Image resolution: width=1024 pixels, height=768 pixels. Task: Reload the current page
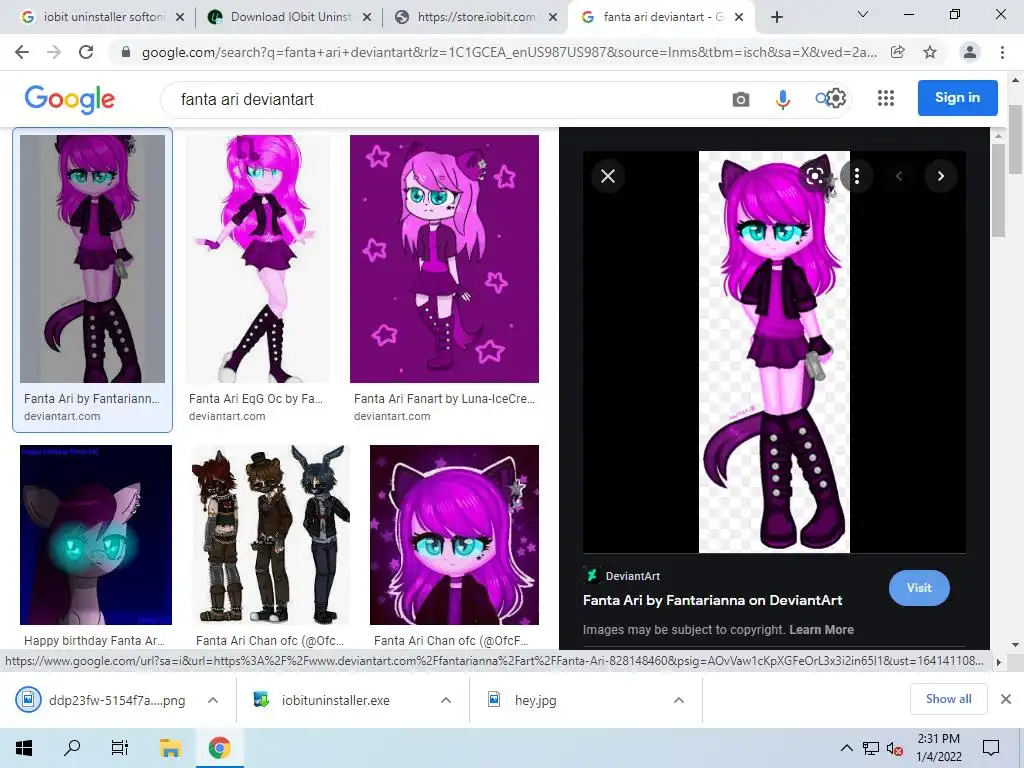click(x=86, y=52)
